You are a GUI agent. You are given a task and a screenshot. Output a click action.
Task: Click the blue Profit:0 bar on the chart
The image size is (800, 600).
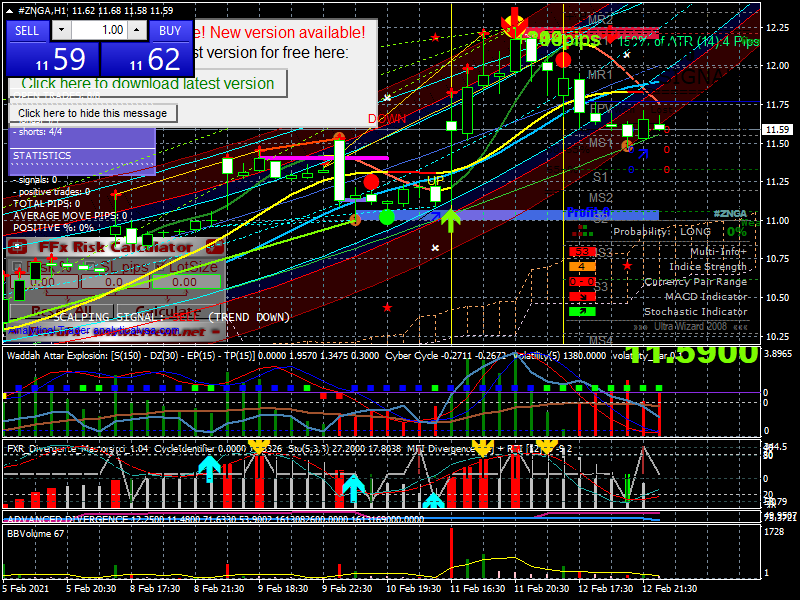508,215
